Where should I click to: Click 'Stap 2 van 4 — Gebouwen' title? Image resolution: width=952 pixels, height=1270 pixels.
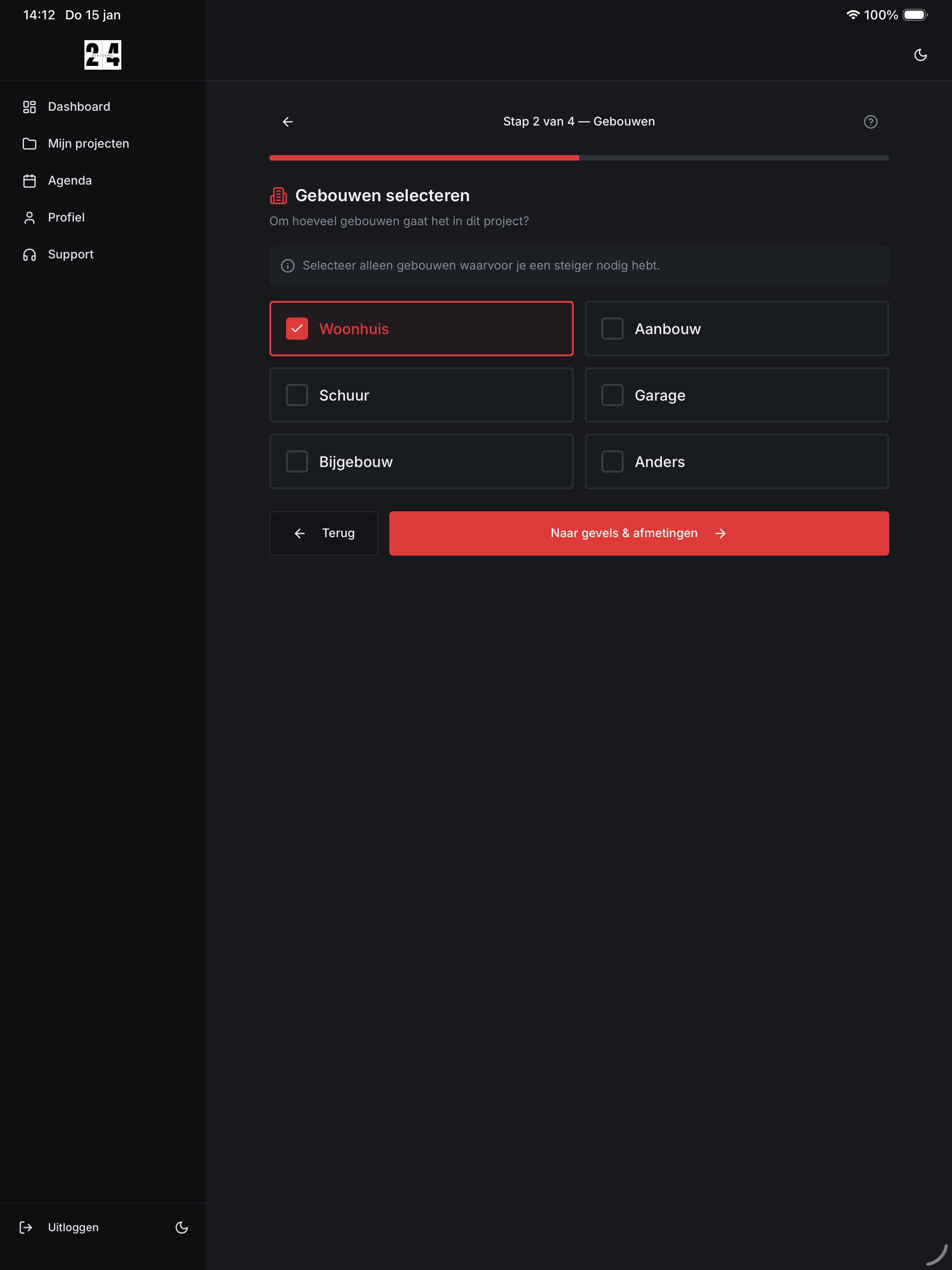click(x=579, y=122)
